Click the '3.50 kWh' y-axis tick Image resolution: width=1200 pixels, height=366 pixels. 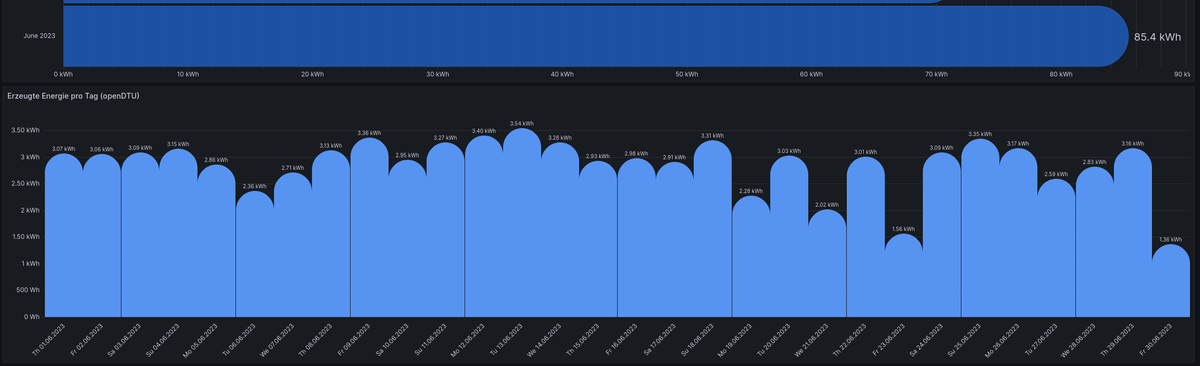click(x=25, y=131)
